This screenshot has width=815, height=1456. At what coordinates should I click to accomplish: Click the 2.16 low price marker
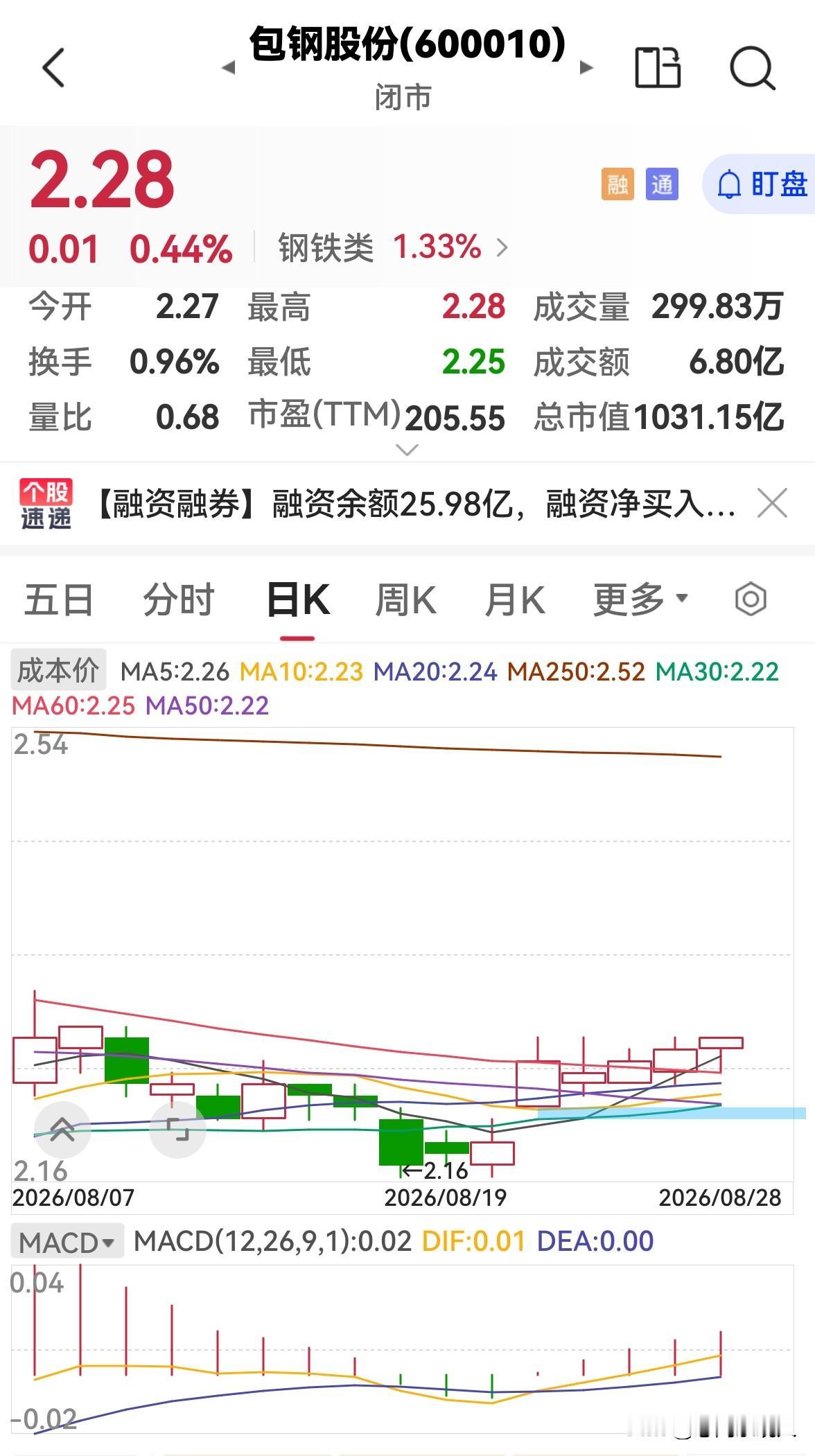click(x=437, y=1170)
